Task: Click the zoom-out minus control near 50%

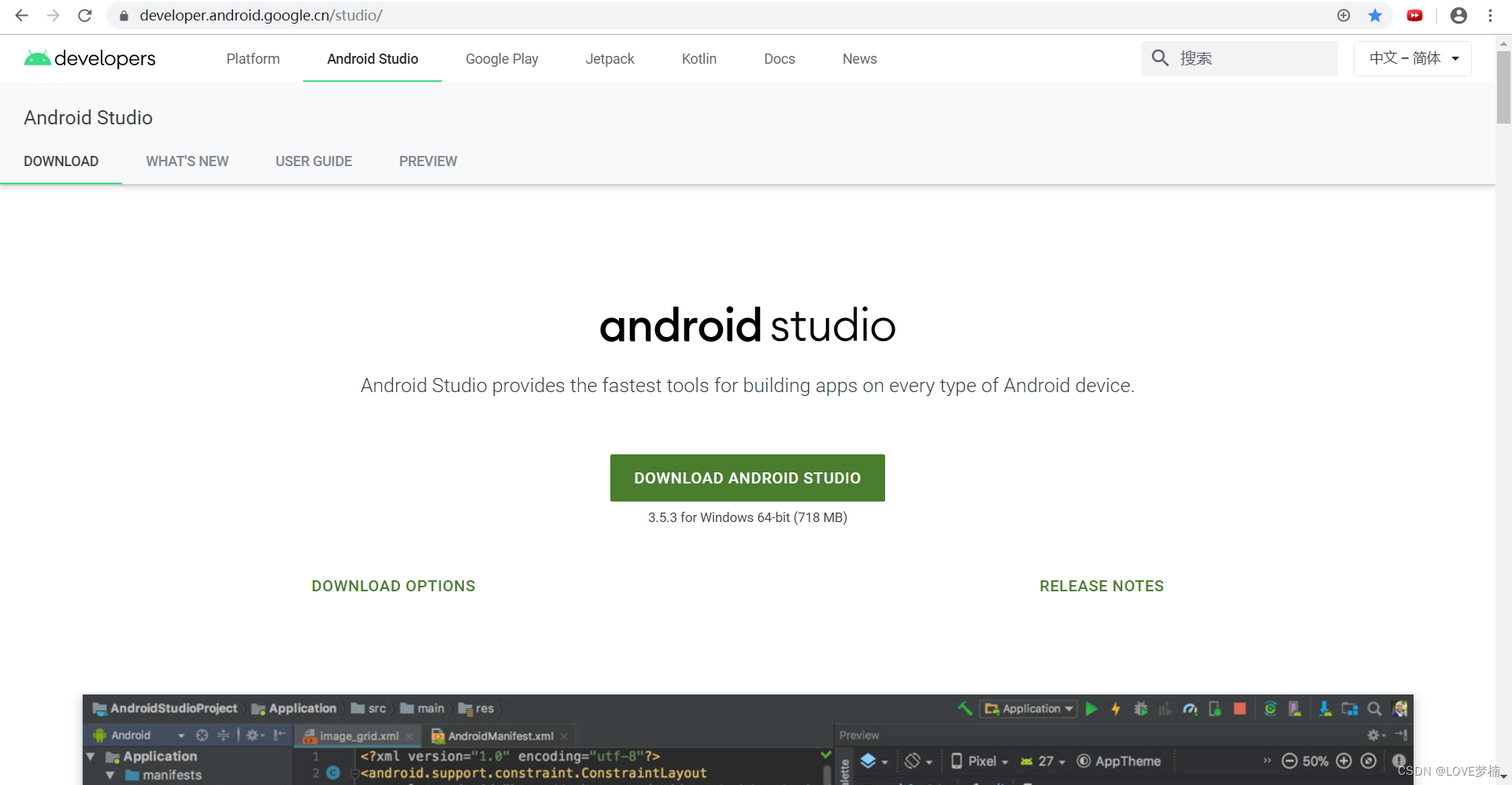Action: [x=1290, y=761]
